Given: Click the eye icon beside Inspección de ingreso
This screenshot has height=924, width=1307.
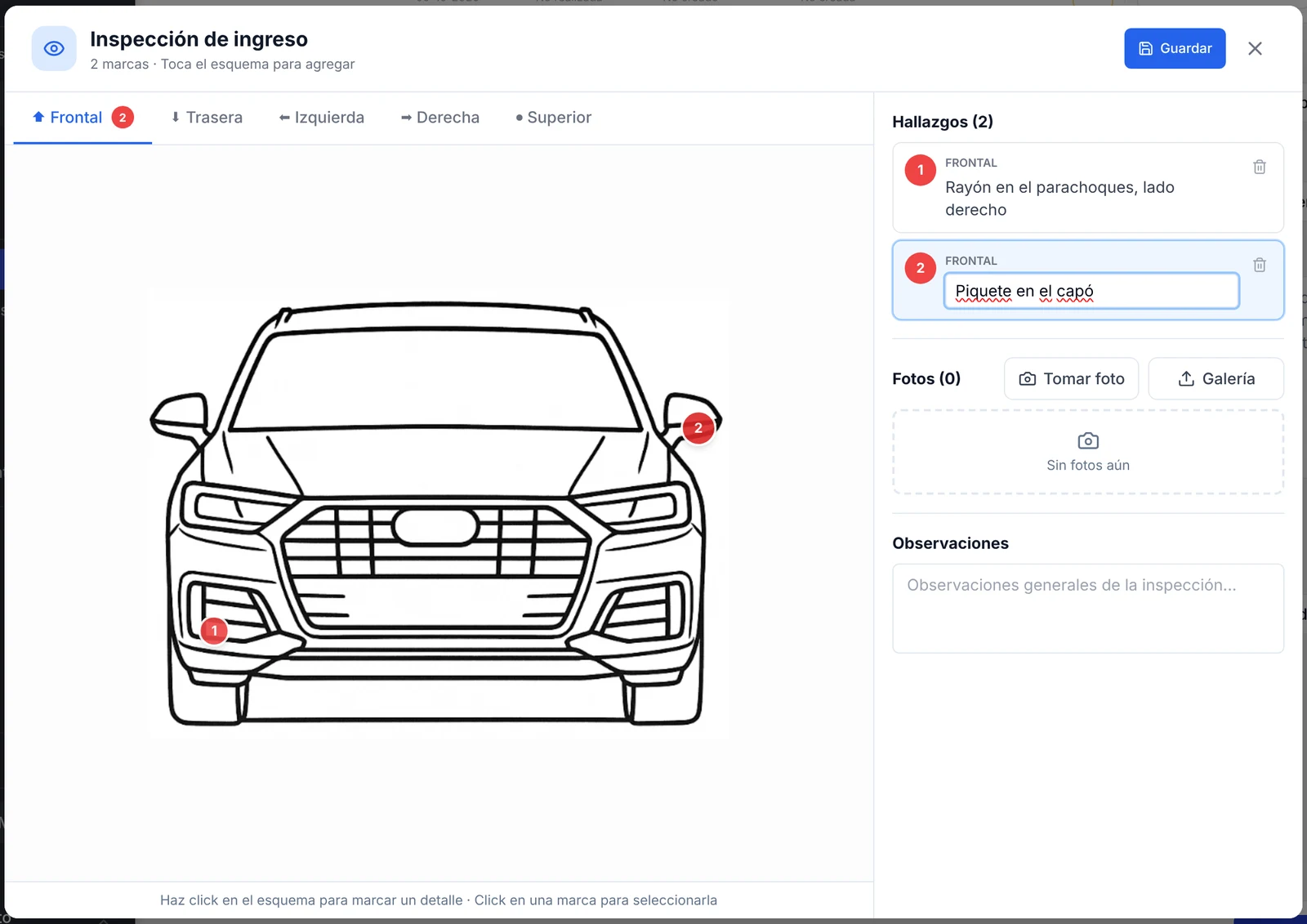Looking at the screenshot, I should click(x=54, y=49).
